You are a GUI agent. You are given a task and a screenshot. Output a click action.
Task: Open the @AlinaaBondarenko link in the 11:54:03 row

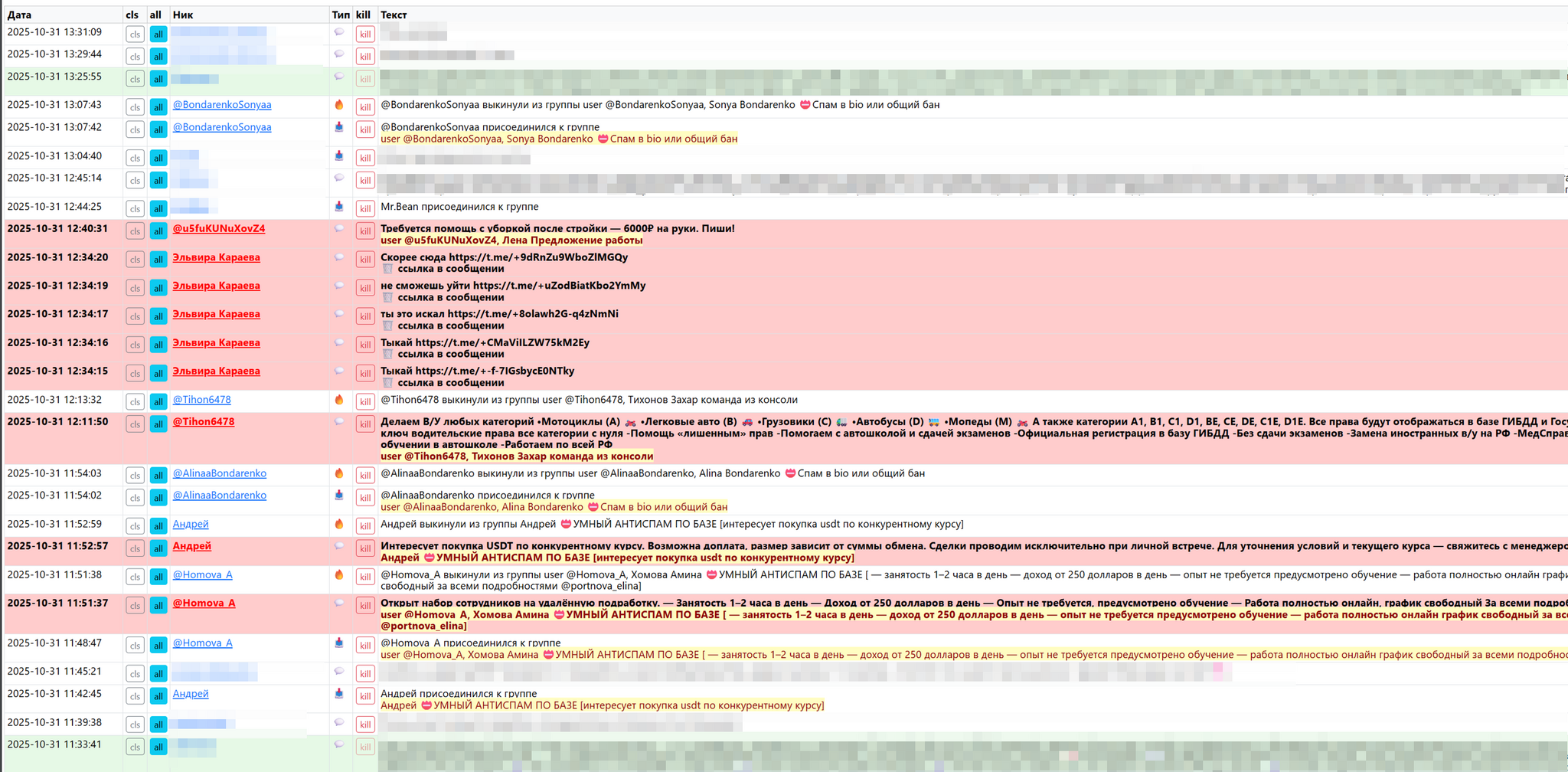219,473
